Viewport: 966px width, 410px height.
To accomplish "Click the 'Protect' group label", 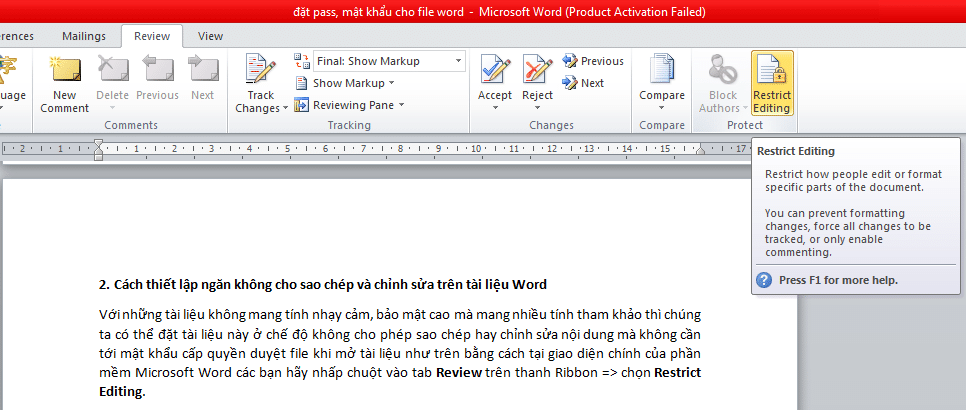I will (x=745, y=125).
